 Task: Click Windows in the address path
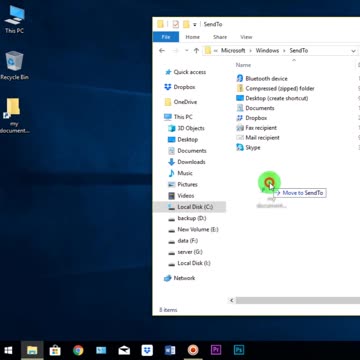tap(267, 51)
